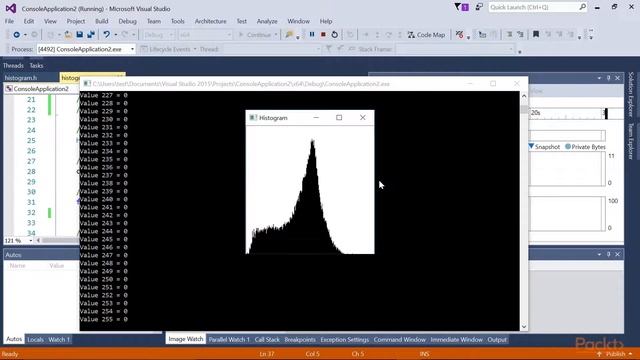Image resolution: width=640 pixels, height=360 pixels.
Task: Pin the Diagnostic Tools panel
Action: (608, 78)
